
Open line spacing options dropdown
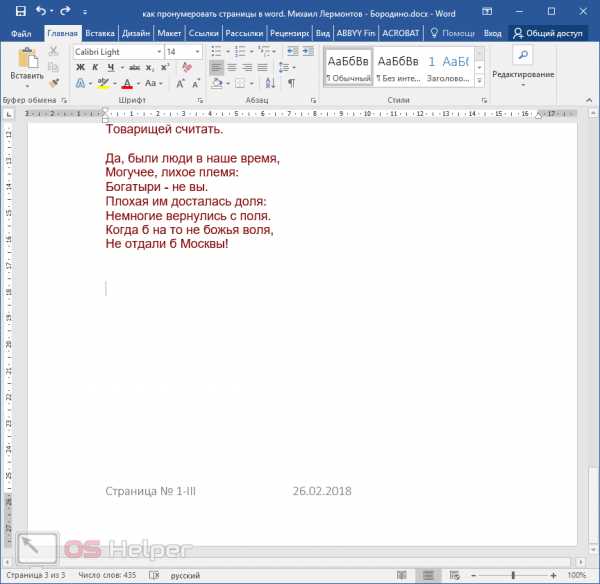pos(294,68)
